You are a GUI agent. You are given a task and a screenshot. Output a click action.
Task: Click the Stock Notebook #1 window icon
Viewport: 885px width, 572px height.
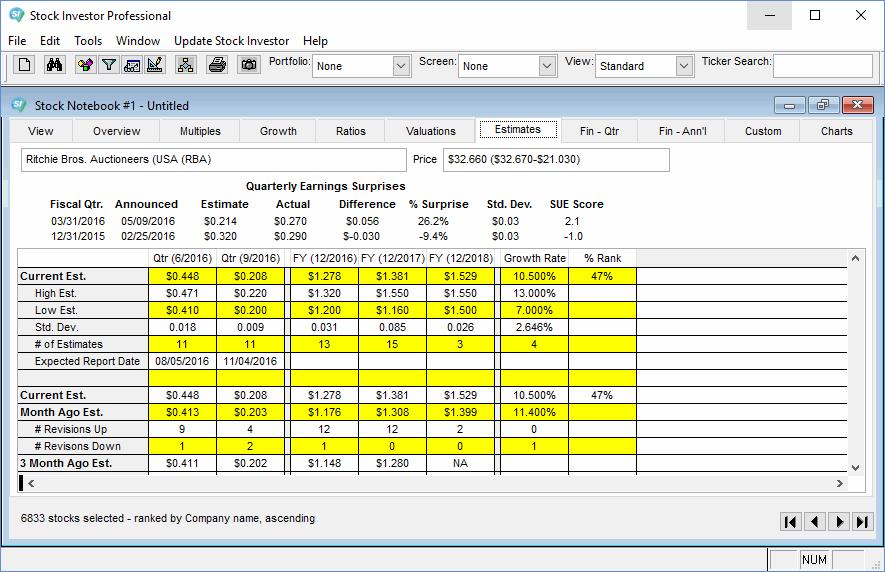pos(19,104)
